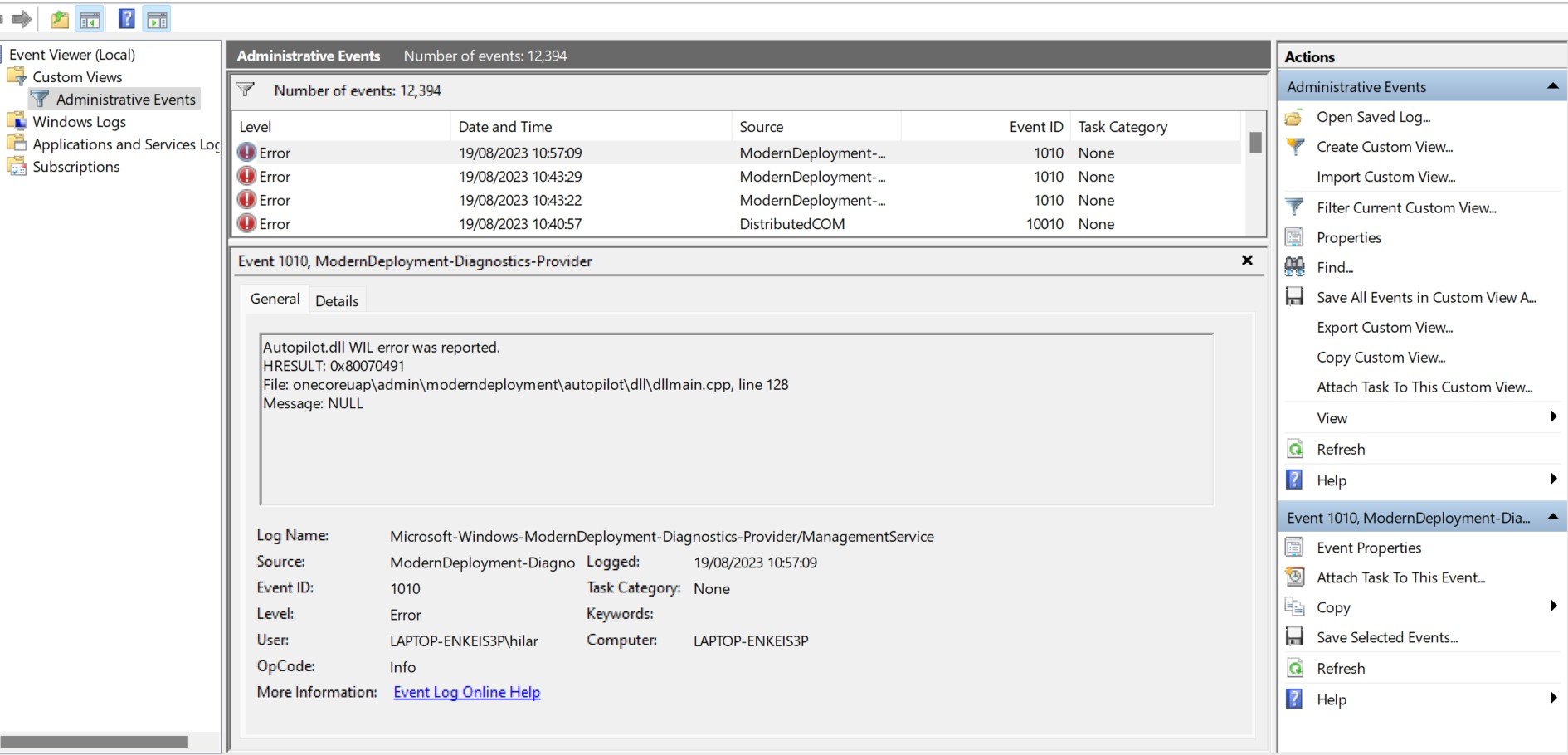
Task: Click the Help toolbar question mark icon
Action: [x=125, y=18]
